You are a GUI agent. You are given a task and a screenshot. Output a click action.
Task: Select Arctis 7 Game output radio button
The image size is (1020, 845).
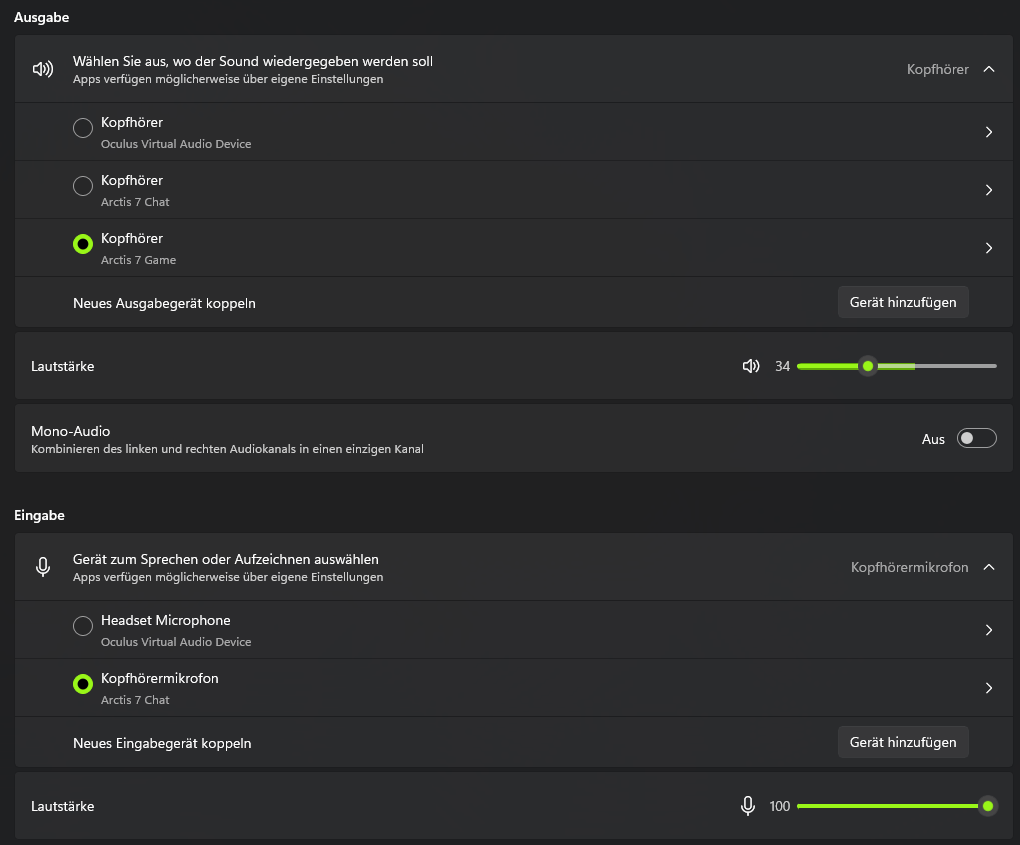pos(83,244)
